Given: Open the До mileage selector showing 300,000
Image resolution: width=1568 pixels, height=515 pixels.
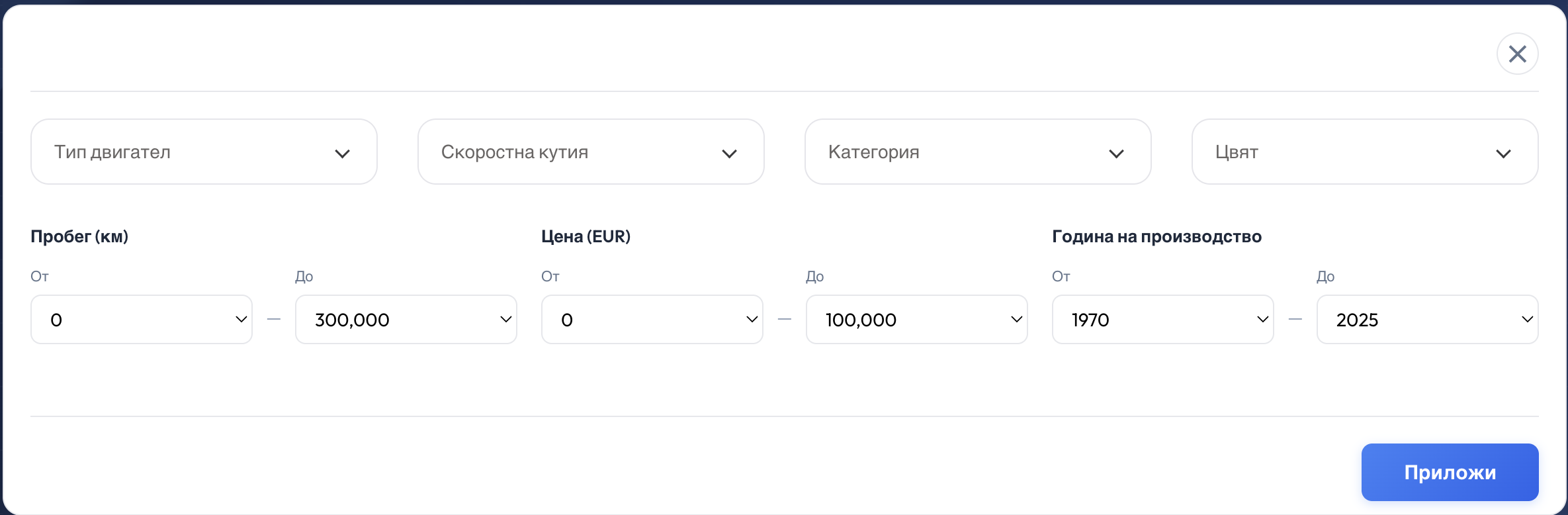Looking at the screenshot, I should (x=406, y=320).
